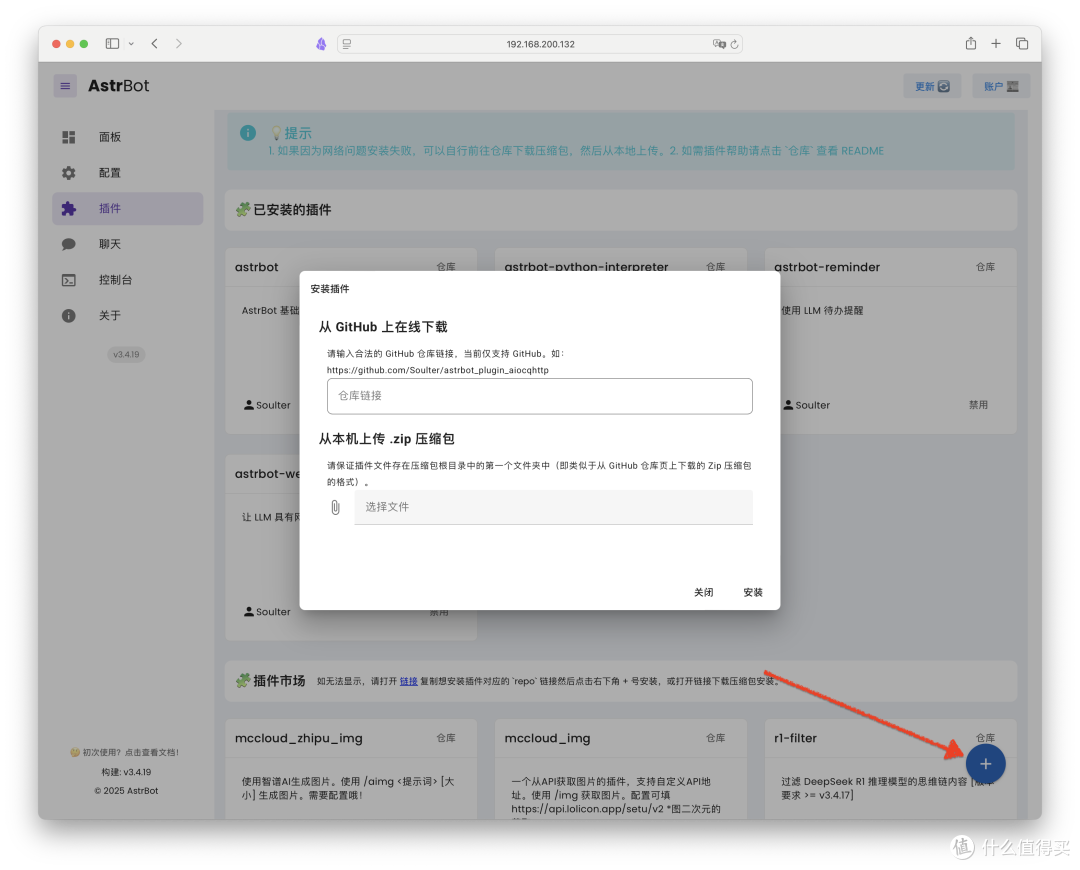This screenshot has width=1080, height=870.
Task: Open Safari sidebar dropdown chevron
Action: [x=131, y=43]
